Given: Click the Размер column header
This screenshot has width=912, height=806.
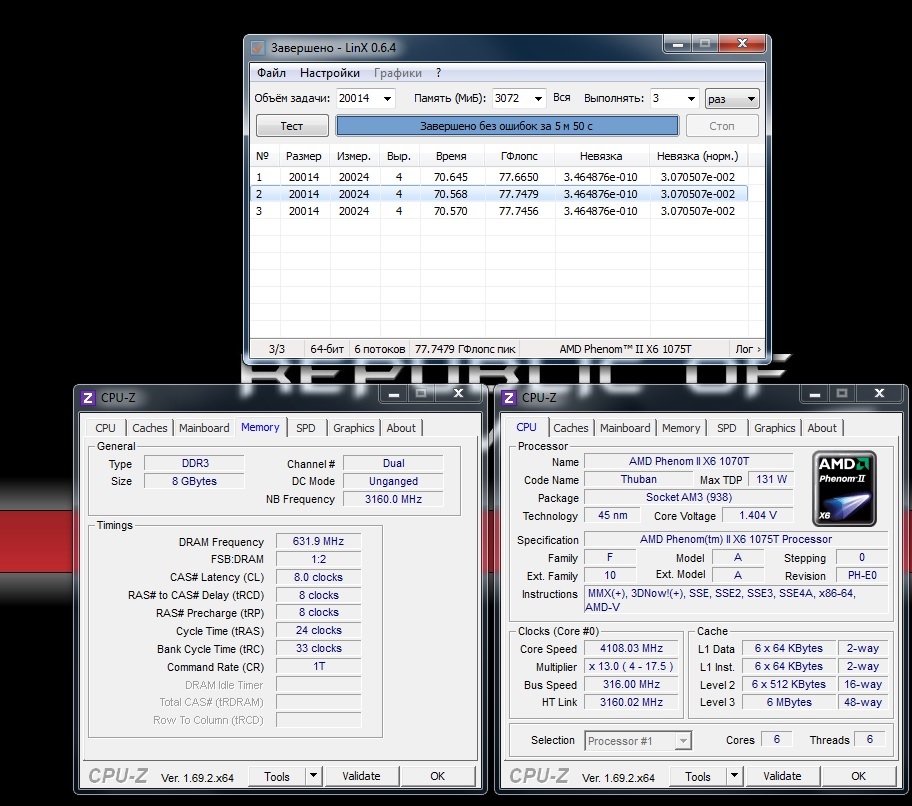Looking at the screenshot, I should (x=304, y=156).
